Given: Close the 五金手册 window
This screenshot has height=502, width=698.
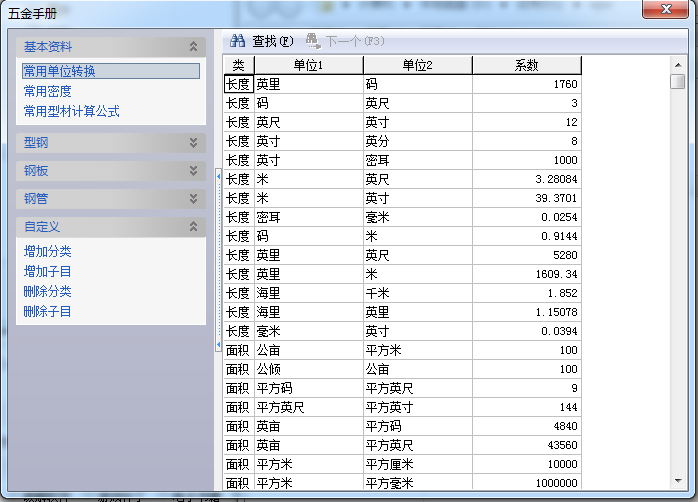Looking at the screenshot, I should (666, 9).
